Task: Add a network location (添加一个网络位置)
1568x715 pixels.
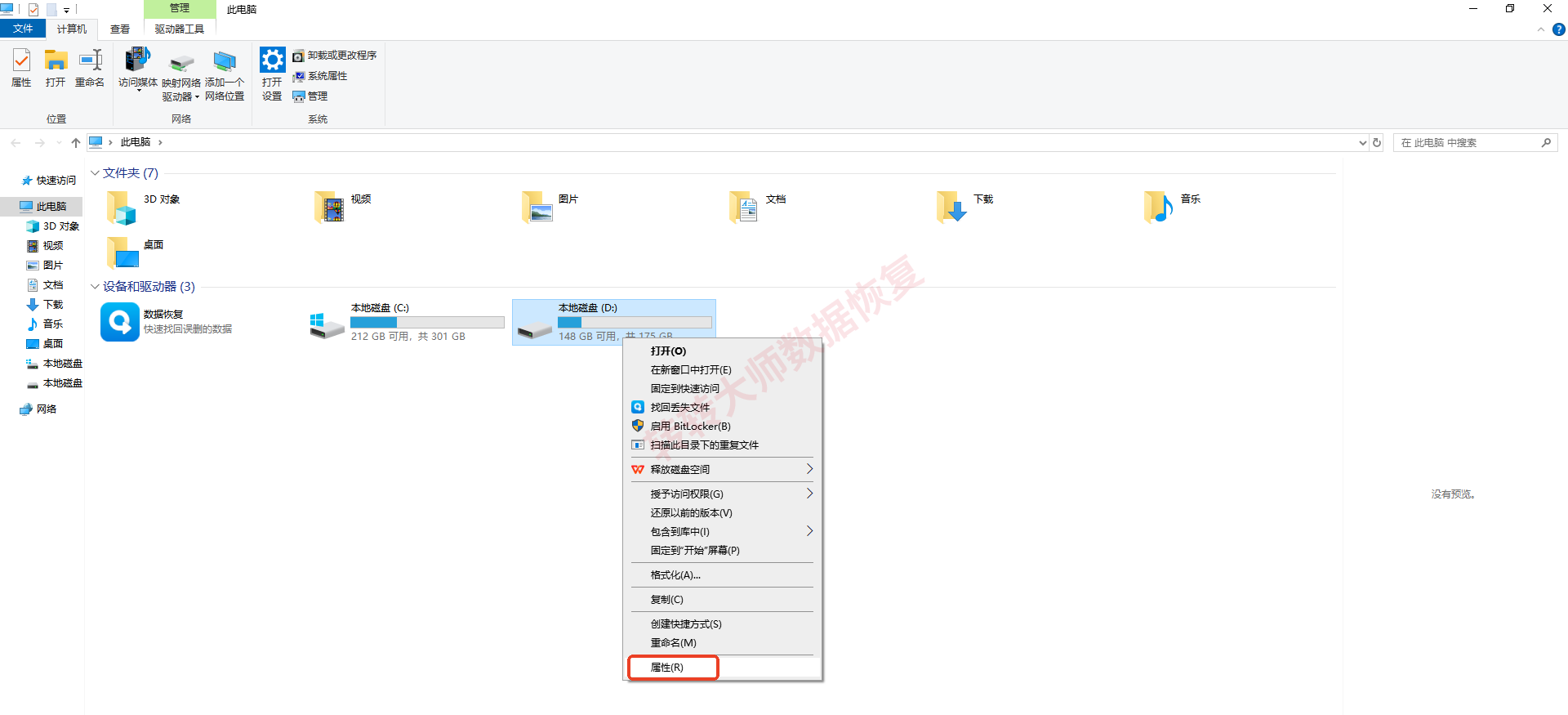Action: coord(225,76)
